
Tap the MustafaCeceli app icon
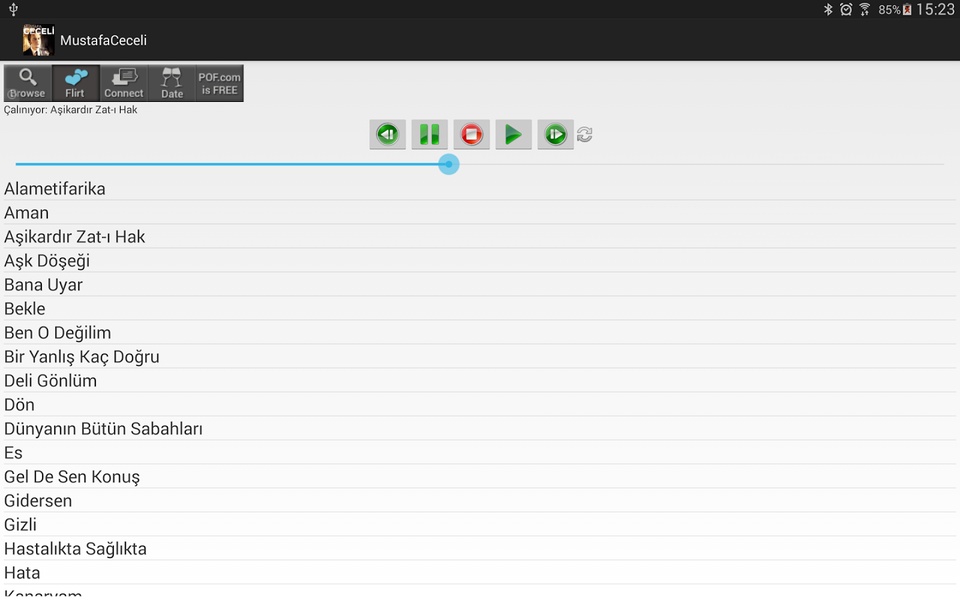click(38, 40)
